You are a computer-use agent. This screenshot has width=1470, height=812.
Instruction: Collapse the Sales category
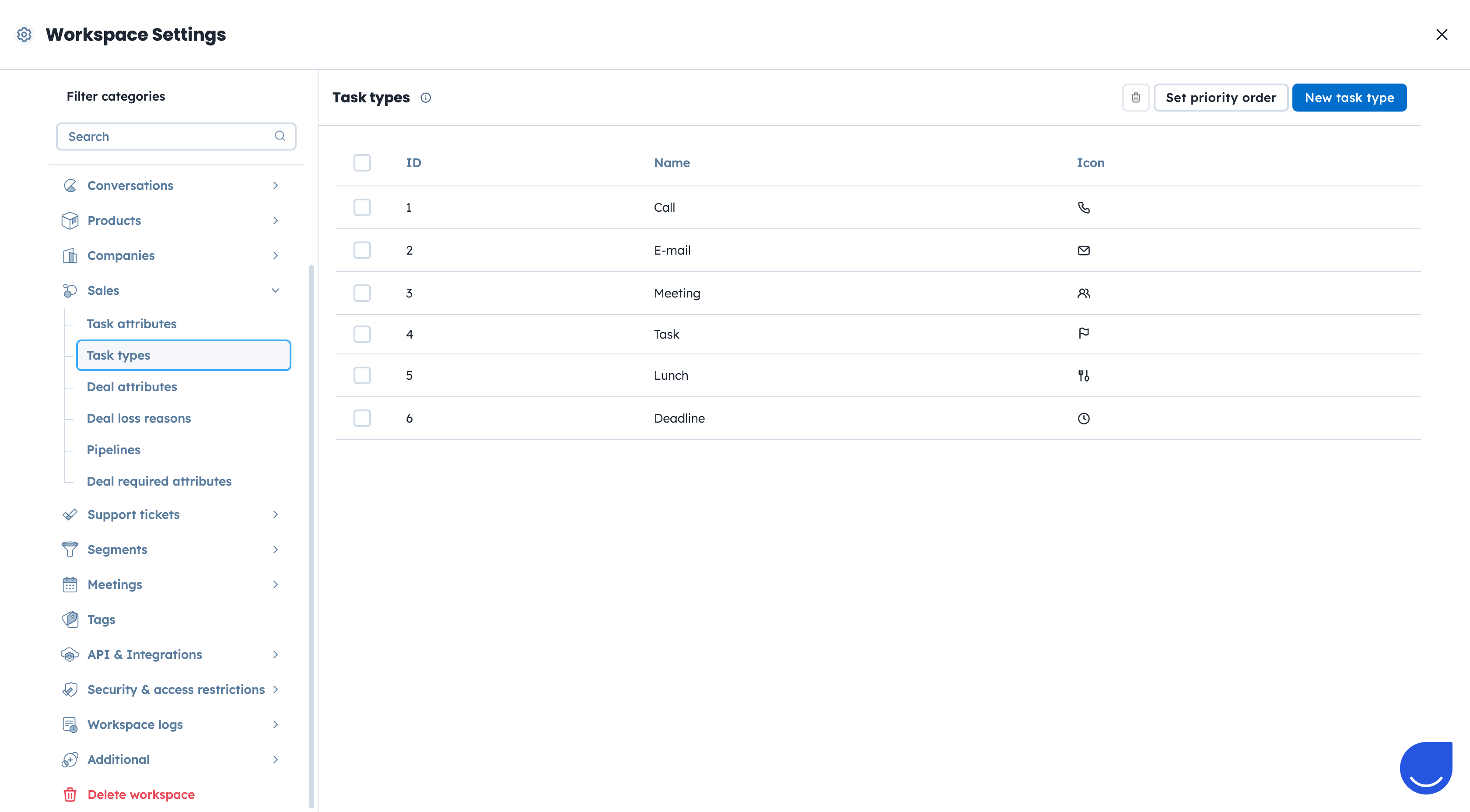275,290
